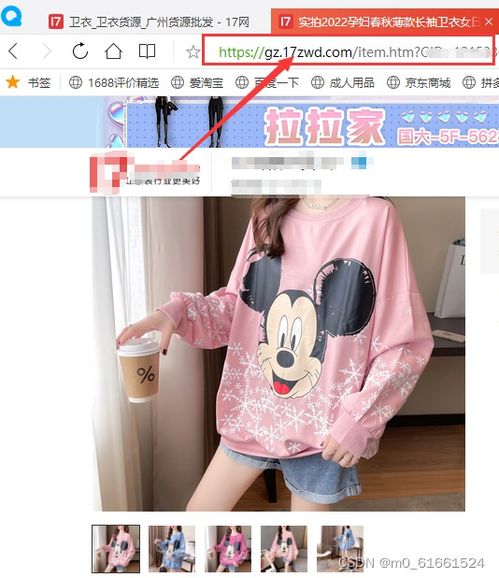Open the 爱淘宝 bookmark
This screenshot has height=578, width=499.
(197, 83)
